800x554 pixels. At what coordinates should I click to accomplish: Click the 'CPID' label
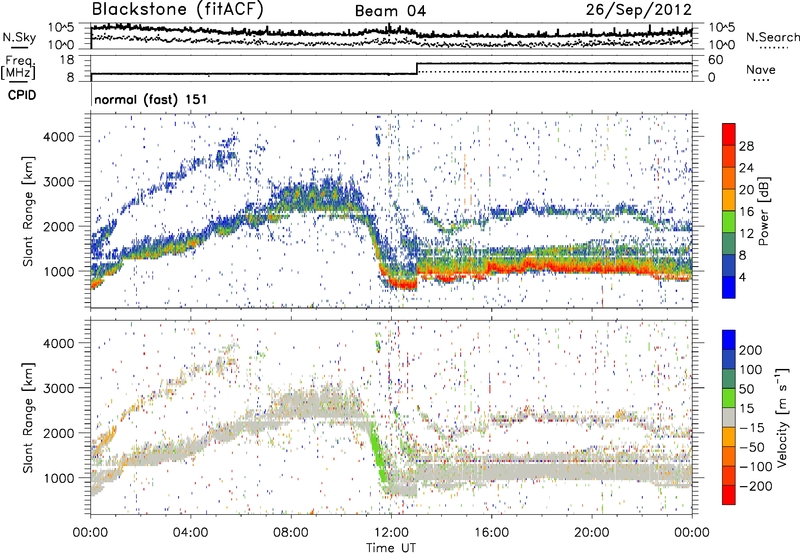(22, 95)
